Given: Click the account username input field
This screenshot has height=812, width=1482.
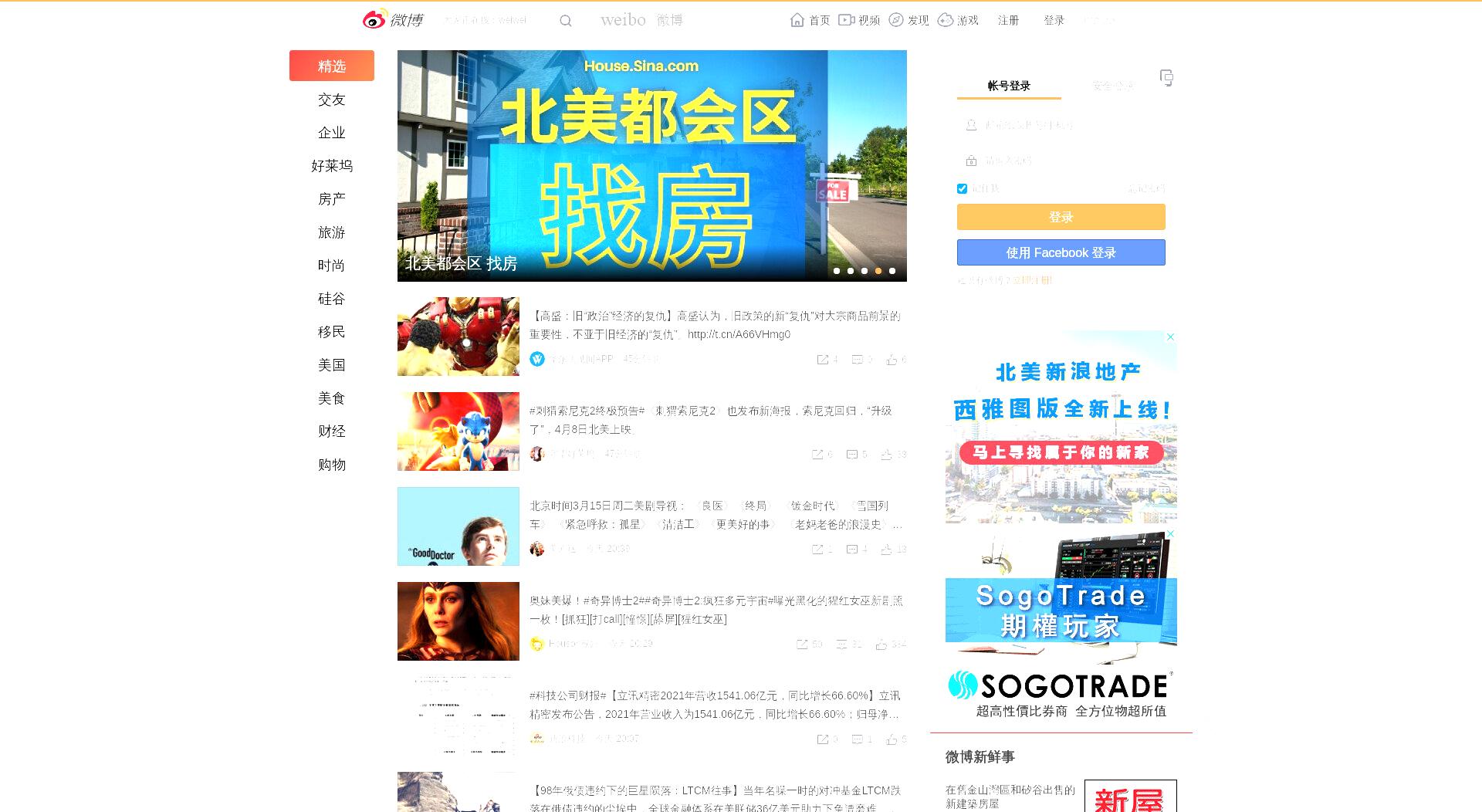Looking at the screenshot, I should point(1061,124).
